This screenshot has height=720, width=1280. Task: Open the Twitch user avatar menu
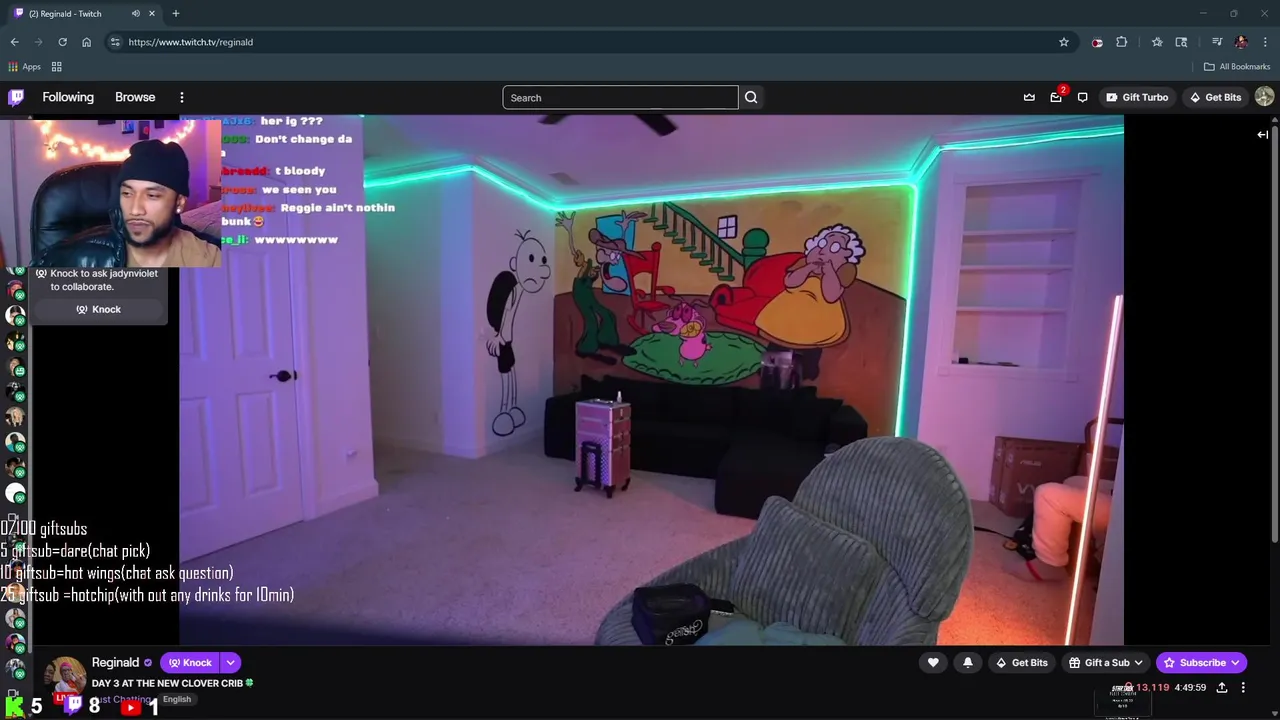click(x=1264, y=97)
